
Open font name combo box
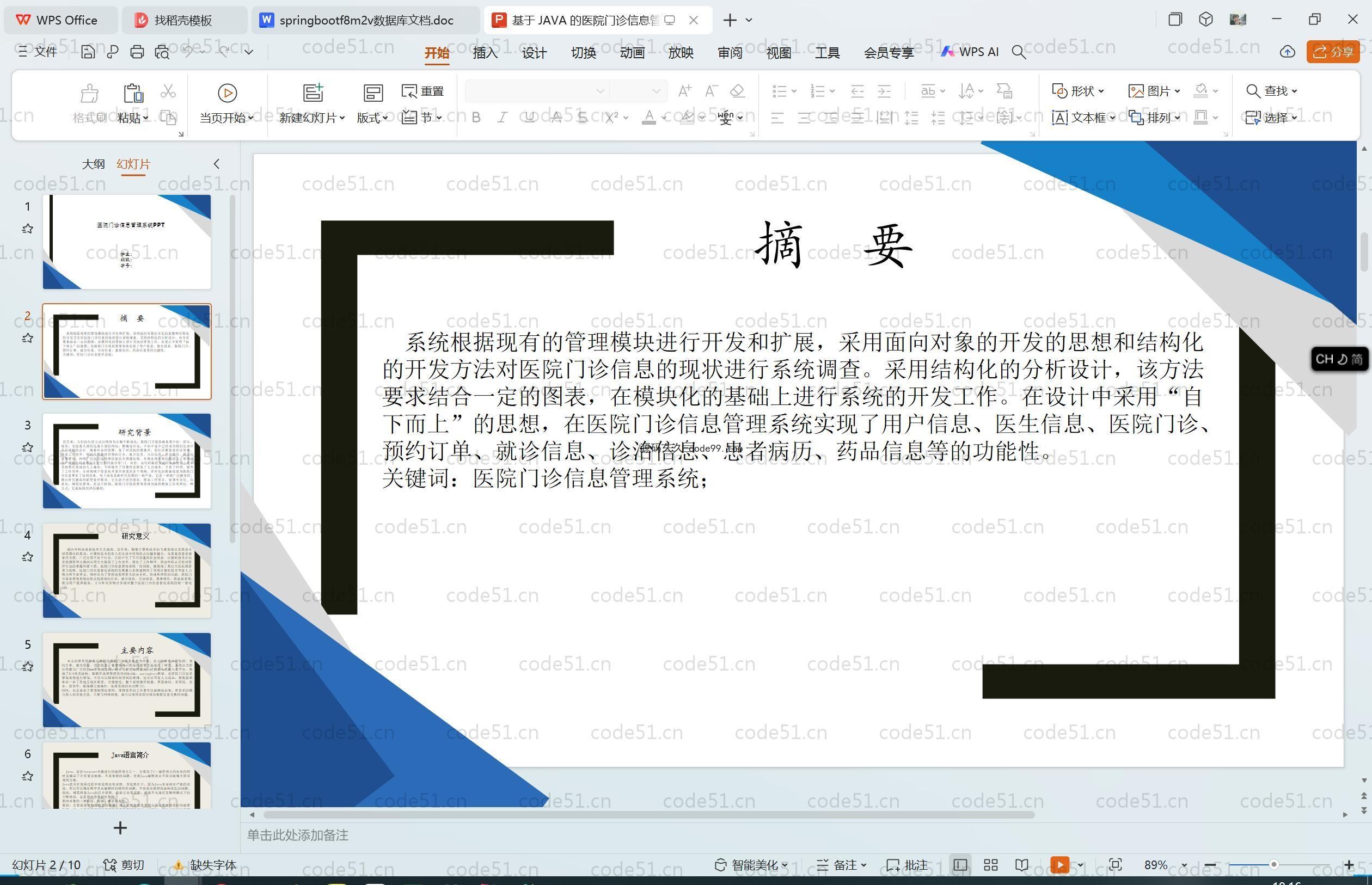coord(536,91)
